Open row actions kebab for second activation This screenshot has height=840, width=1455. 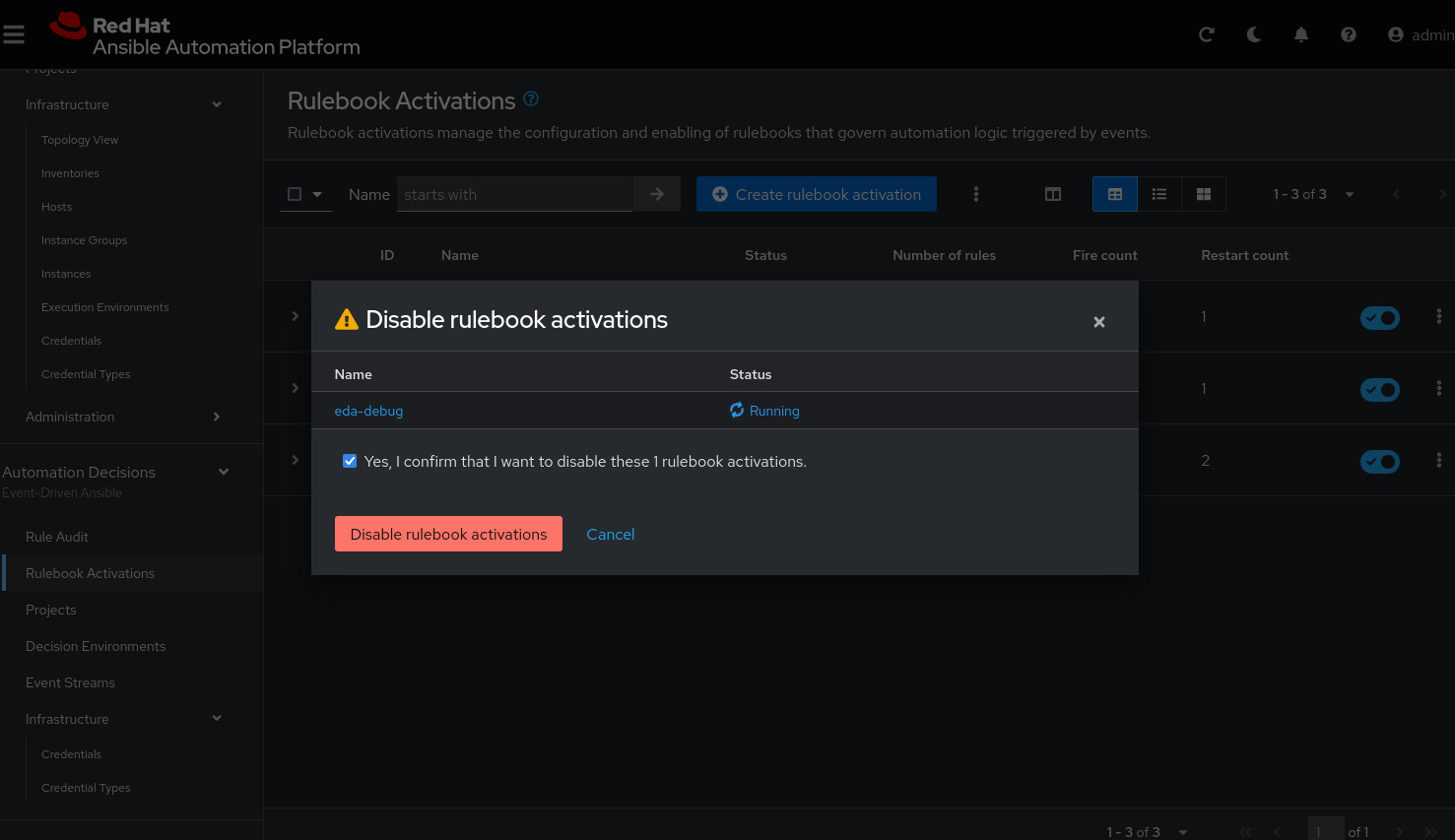pyautogui.click(x=1439, y=388)
